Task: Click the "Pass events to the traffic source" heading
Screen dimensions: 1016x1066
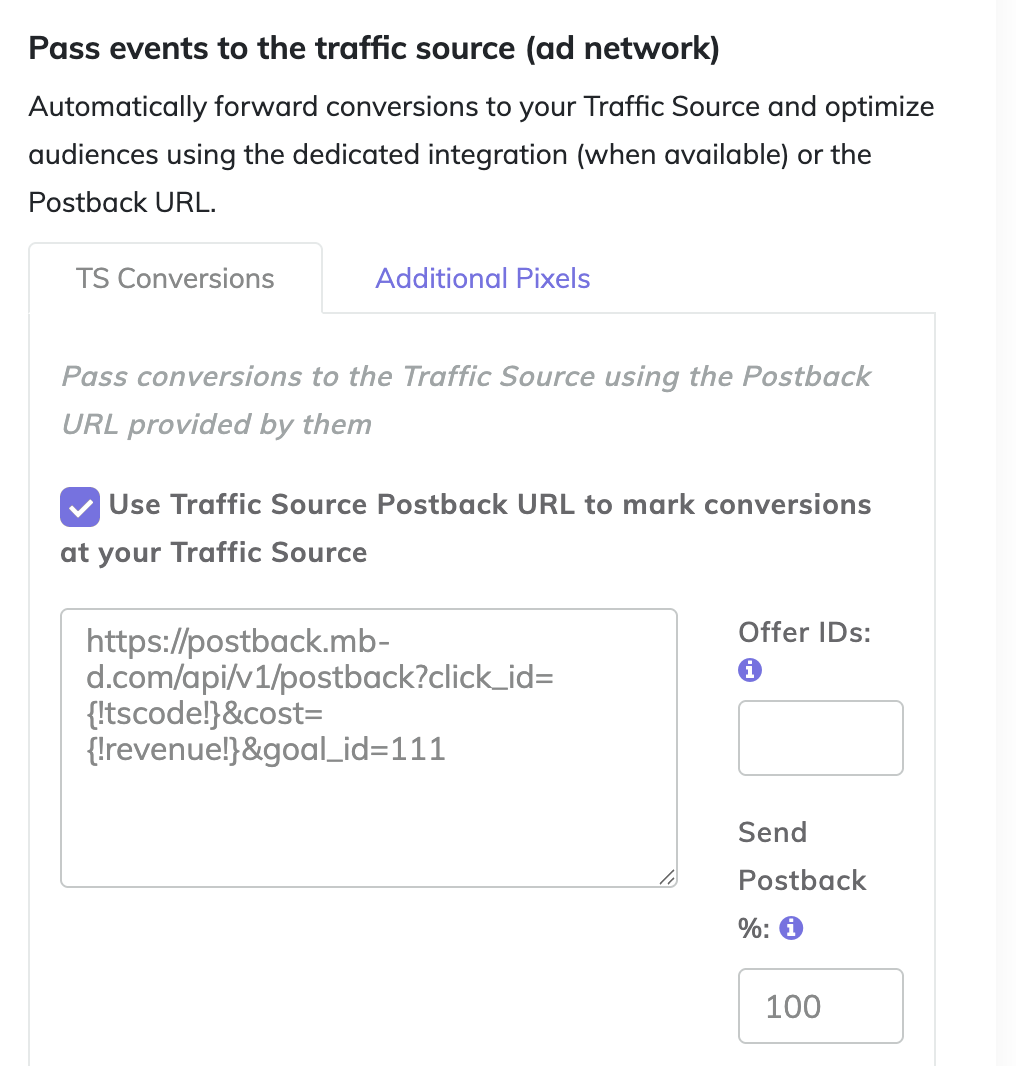Action: 374,49
